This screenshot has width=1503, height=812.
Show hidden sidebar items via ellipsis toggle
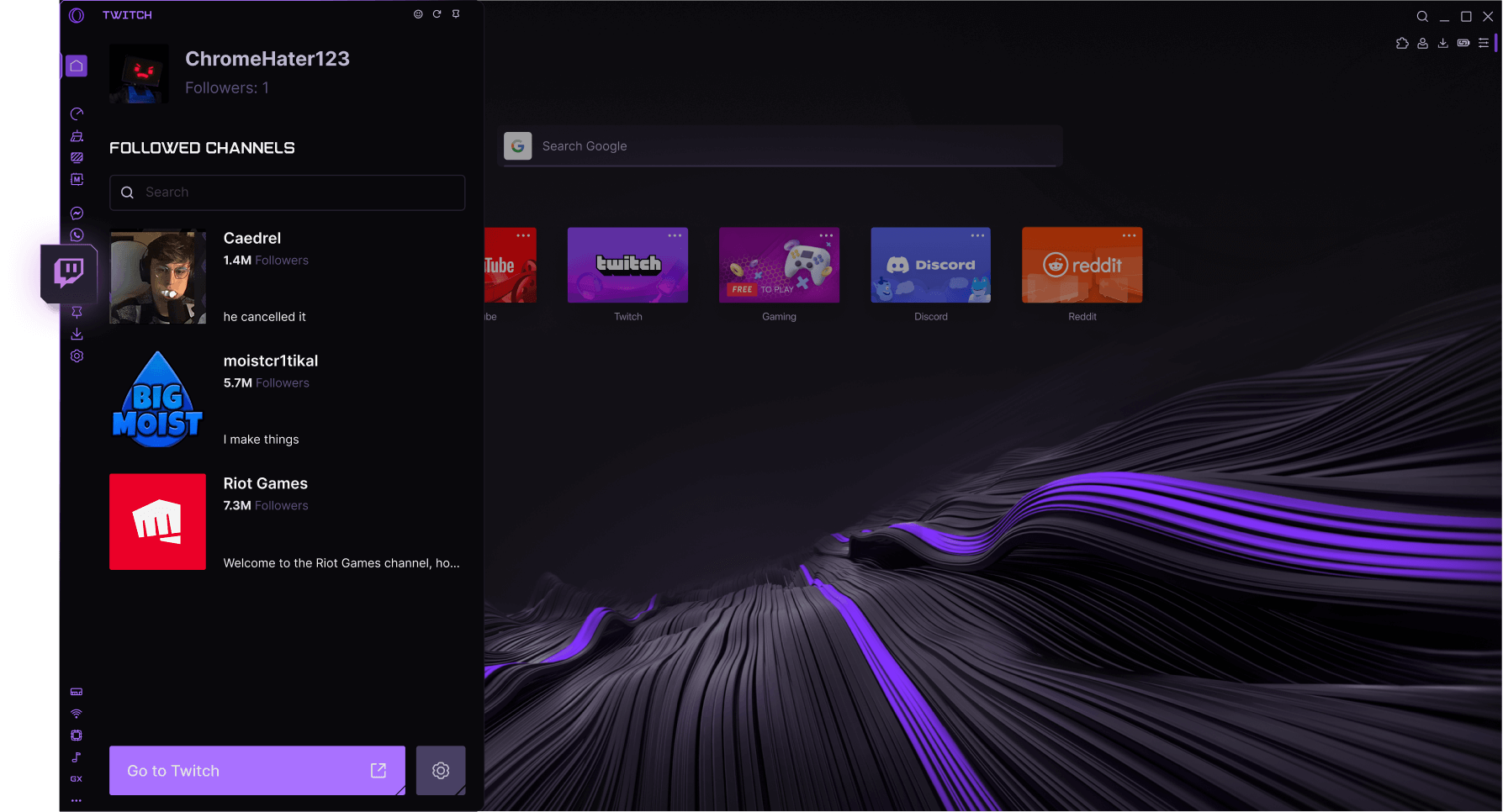(76, 800)
